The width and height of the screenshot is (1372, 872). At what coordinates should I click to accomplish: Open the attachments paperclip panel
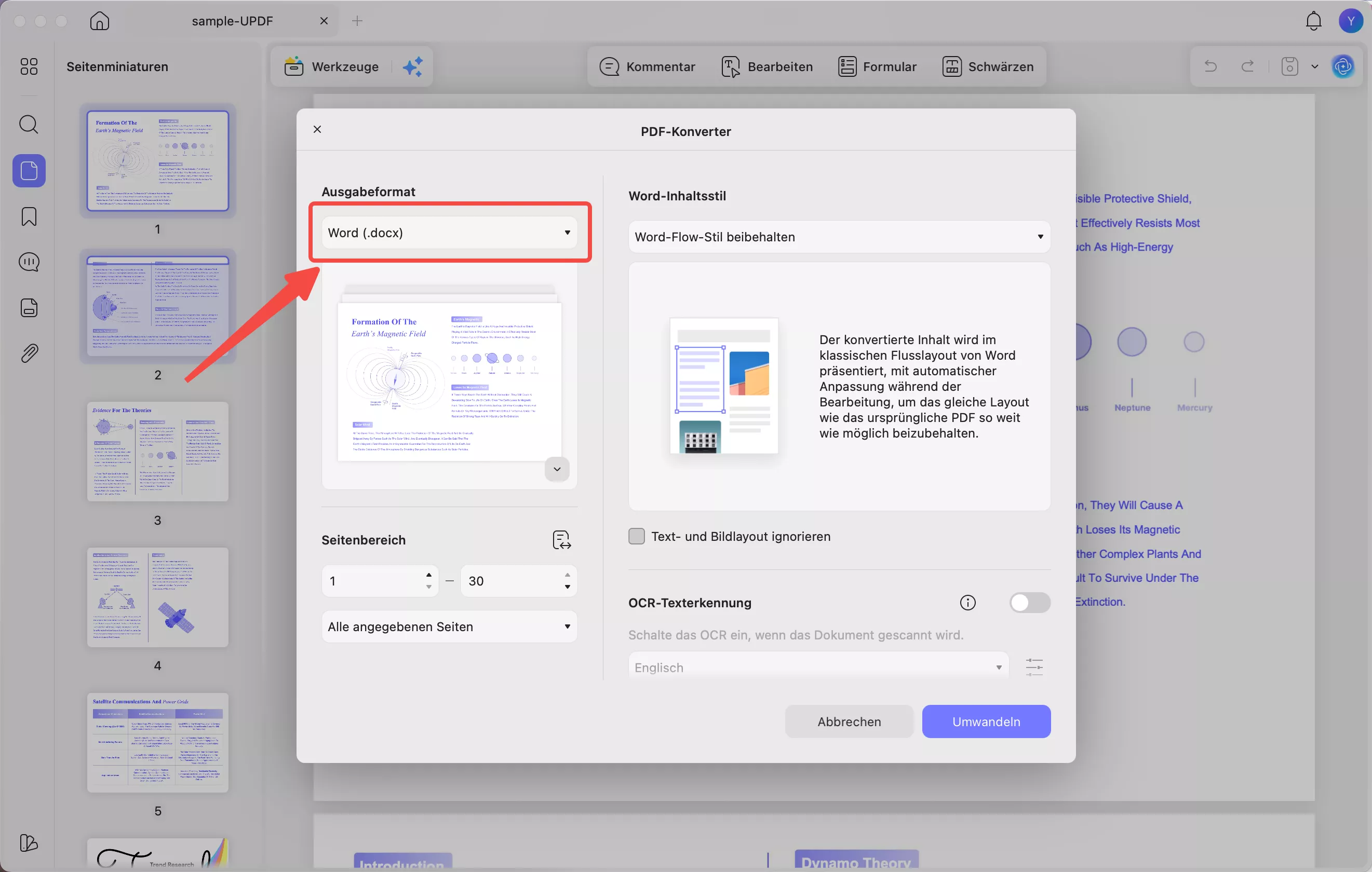(29, 352)
